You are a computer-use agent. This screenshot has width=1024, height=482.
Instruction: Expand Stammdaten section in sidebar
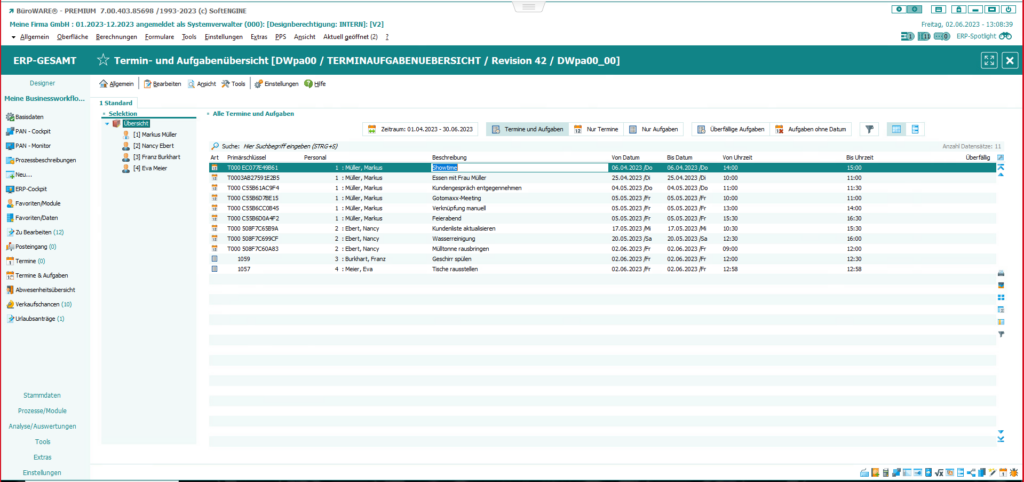point(42,395)
